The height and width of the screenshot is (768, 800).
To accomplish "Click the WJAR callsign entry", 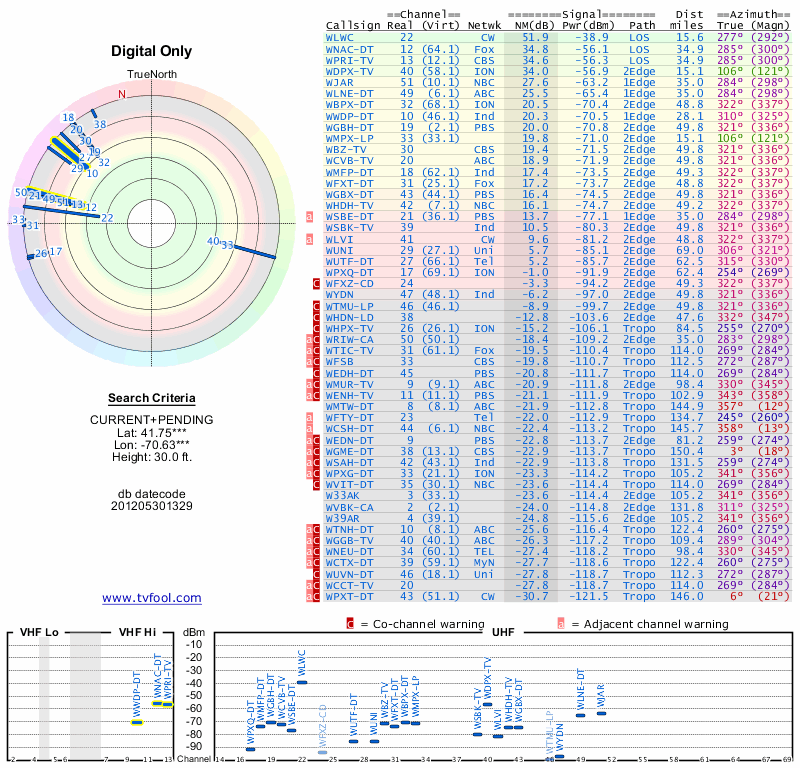I will tap(339, 83).
